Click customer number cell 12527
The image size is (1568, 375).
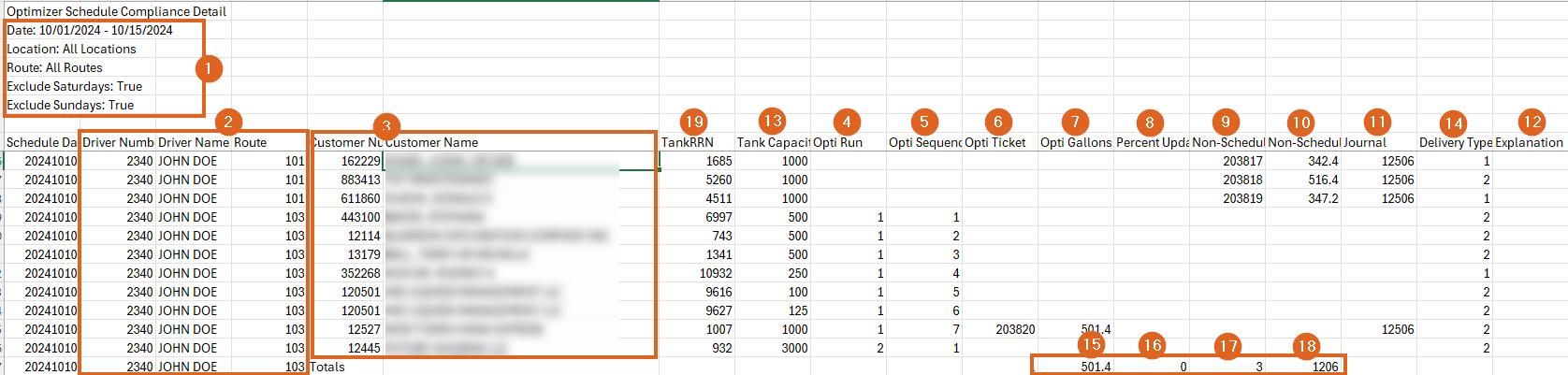(346, 329)
